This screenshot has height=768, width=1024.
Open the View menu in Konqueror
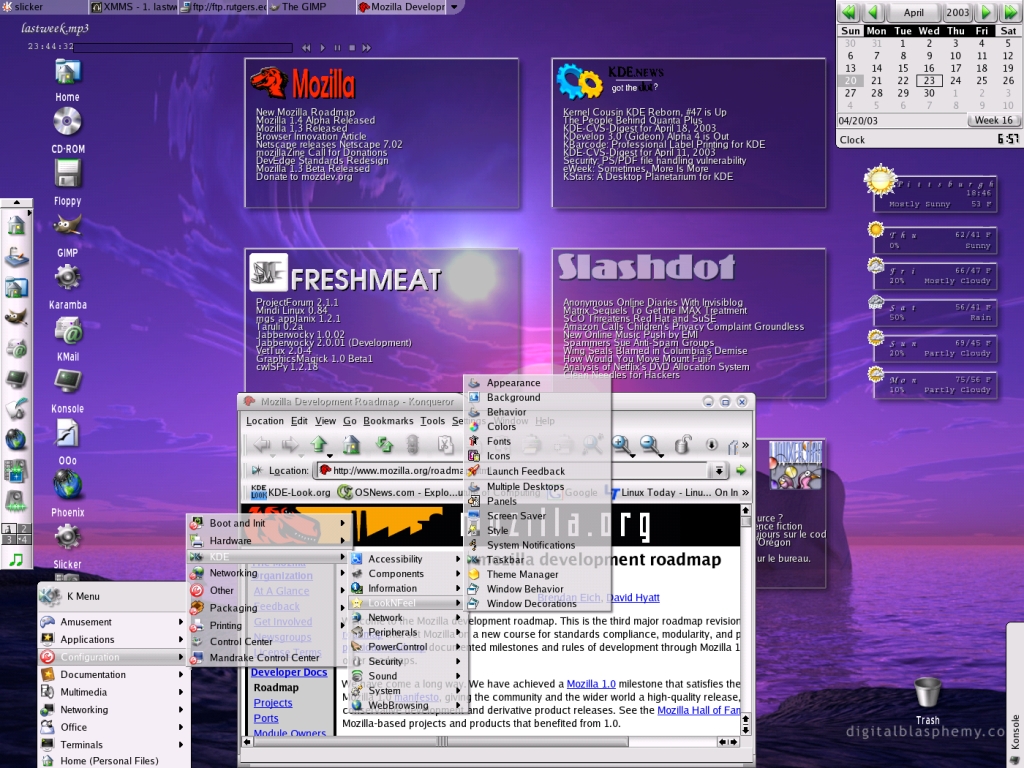(x=325, y=421)
